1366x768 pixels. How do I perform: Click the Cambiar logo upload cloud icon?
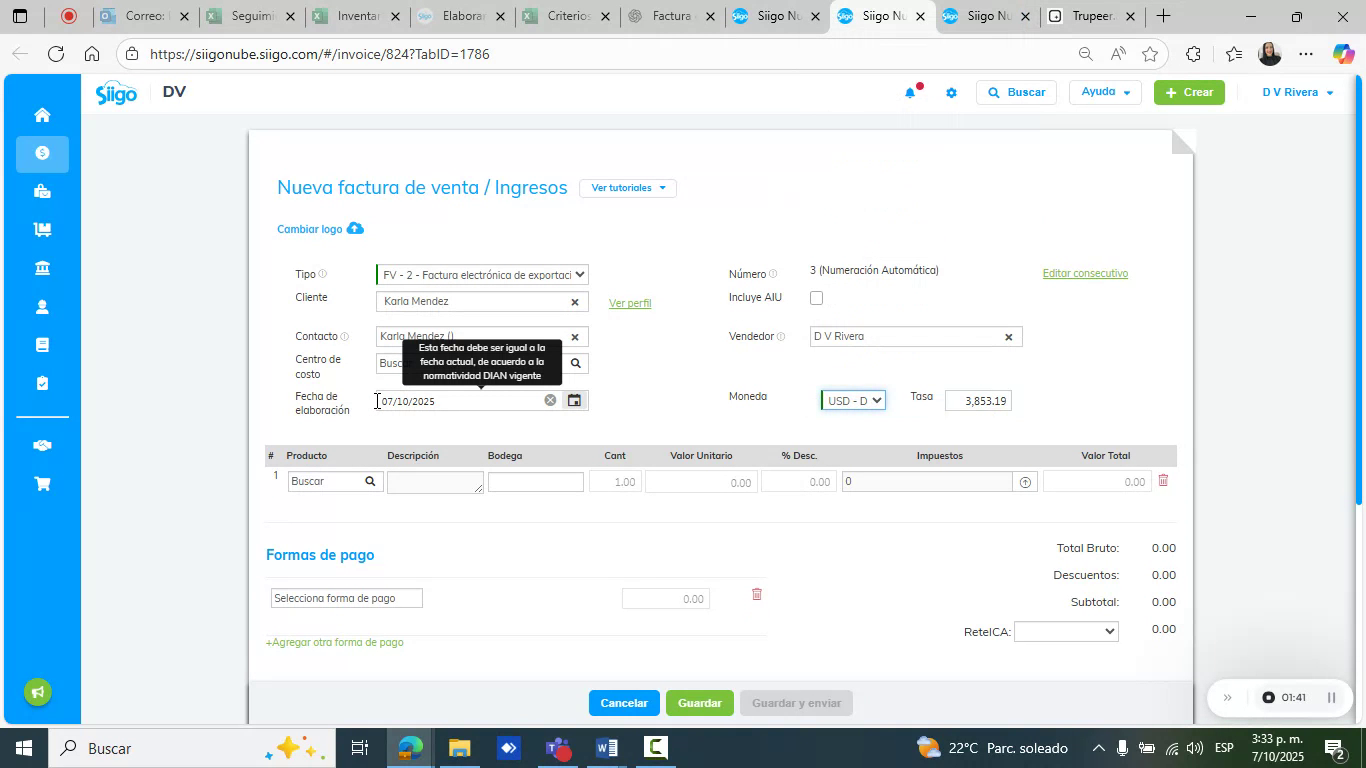pyautogui.click(x=355, y=229)
